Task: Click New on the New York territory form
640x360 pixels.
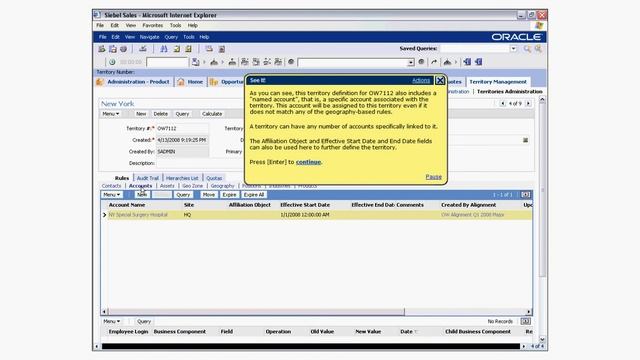Action: pos(141,114)
